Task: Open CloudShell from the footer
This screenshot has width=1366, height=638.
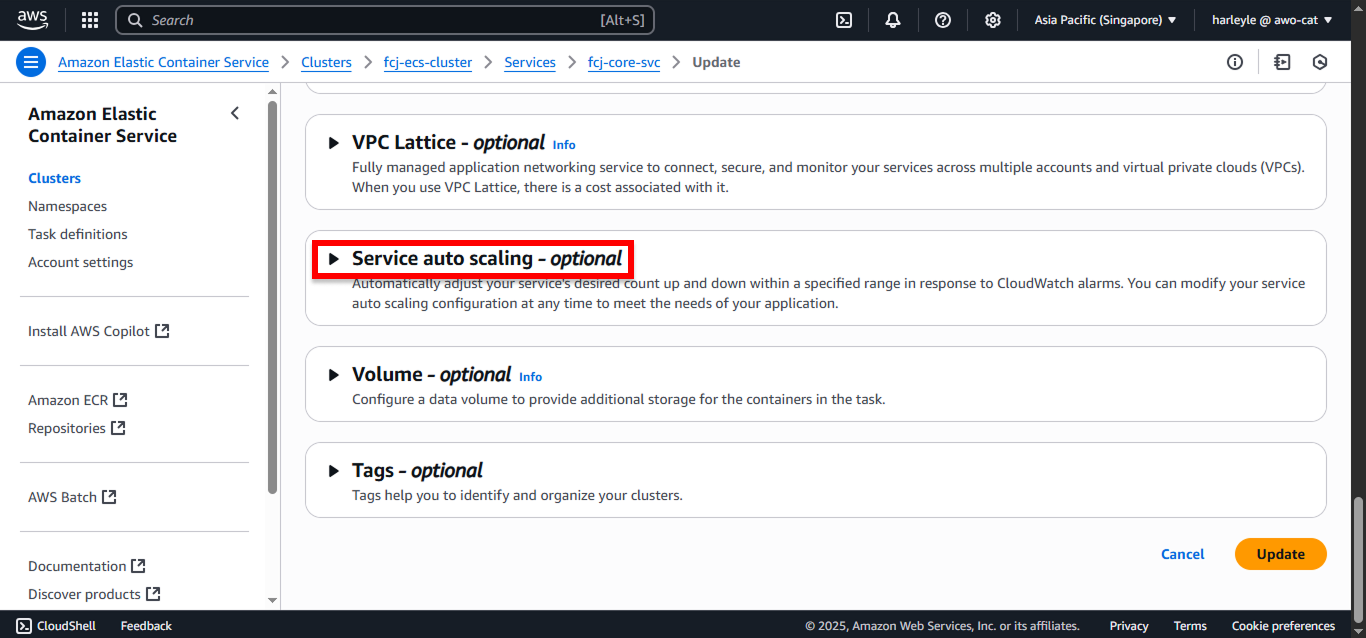Action: coord(56,626)
